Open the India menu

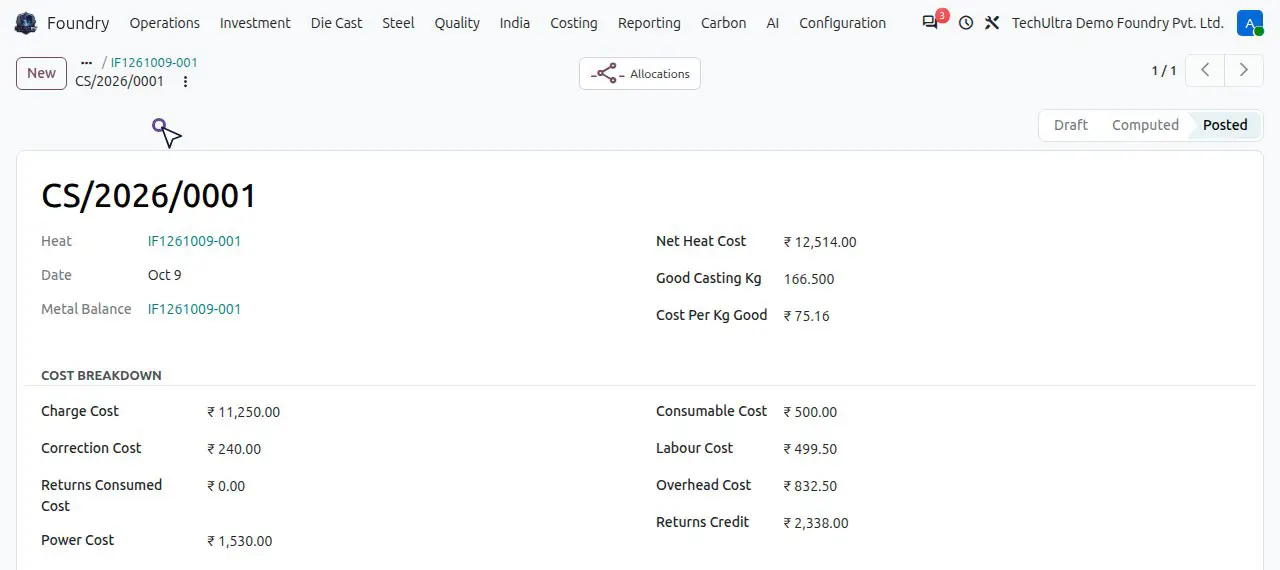515,23
